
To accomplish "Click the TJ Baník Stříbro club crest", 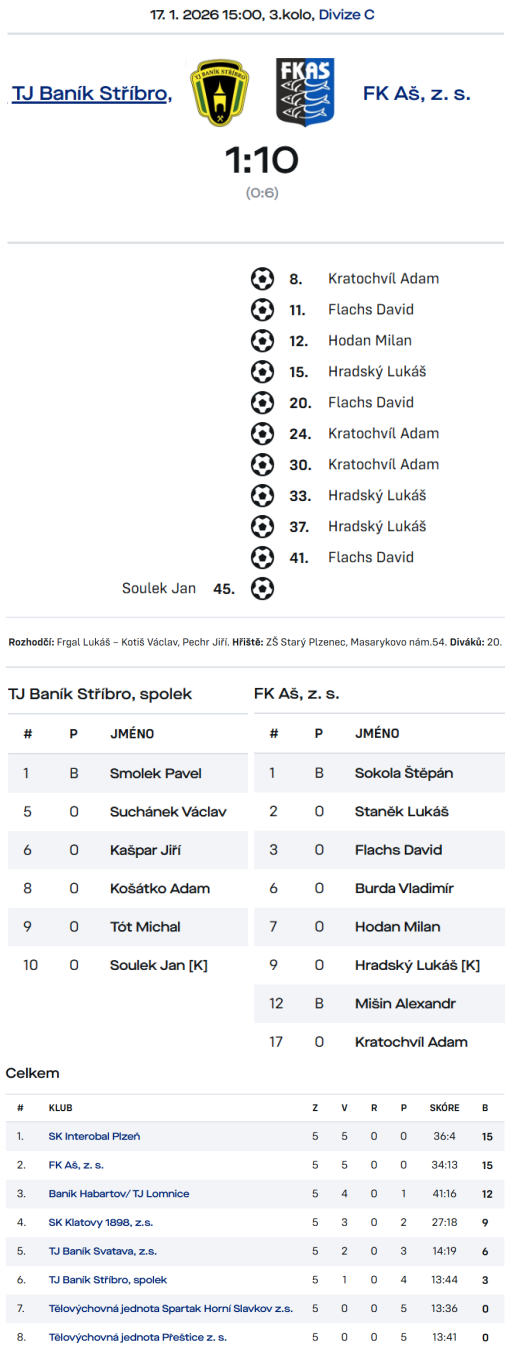I will pos(220,92).
